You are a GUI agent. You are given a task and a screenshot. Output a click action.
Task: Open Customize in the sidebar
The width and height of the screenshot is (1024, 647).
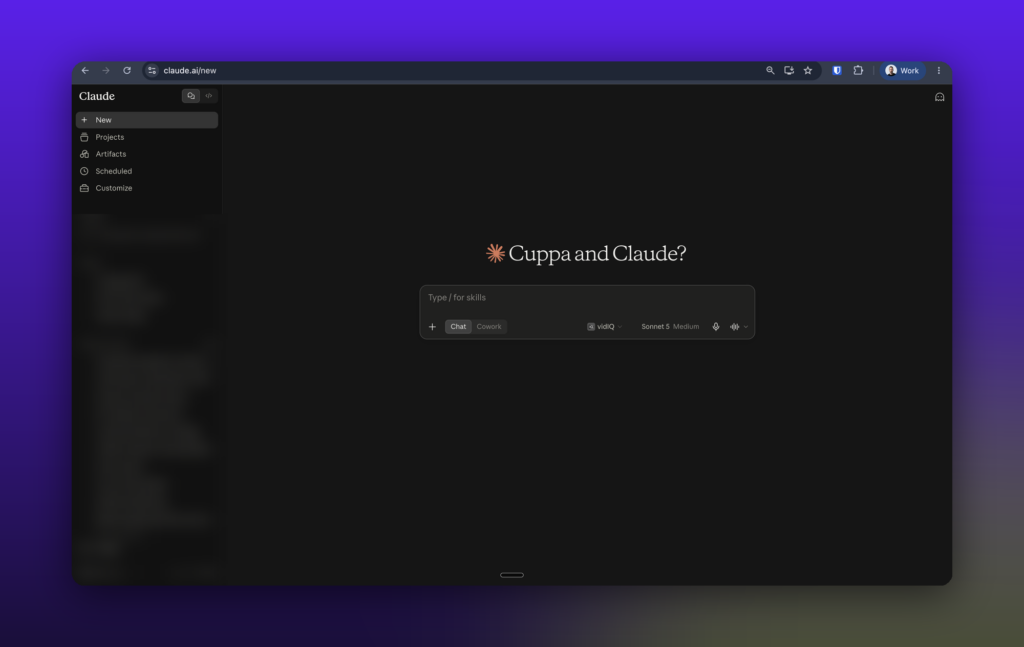pyautogui.click(x=147, y=188)
